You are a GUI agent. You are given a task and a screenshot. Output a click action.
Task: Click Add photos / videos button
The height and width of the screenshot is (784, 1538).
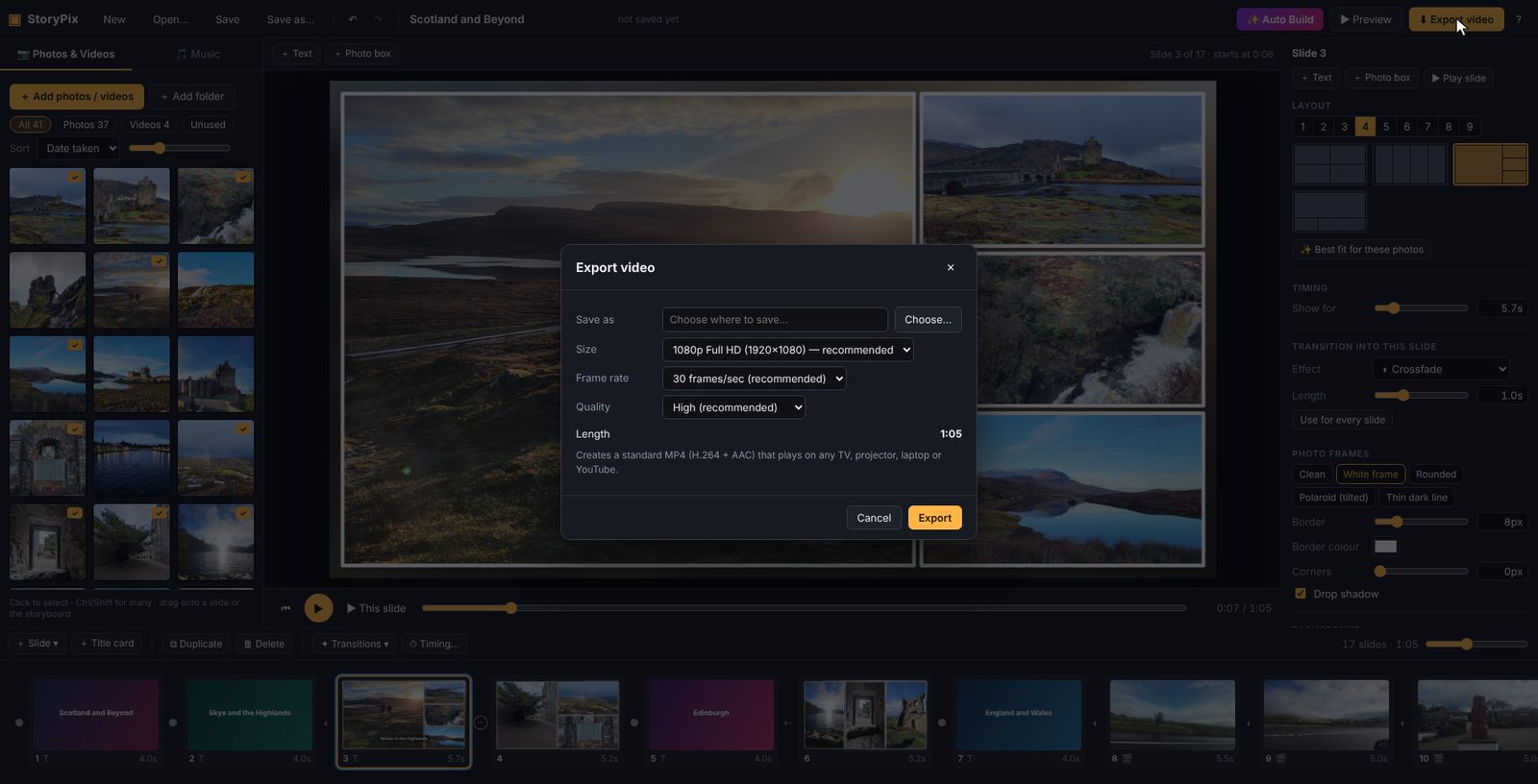click(77, 96)
